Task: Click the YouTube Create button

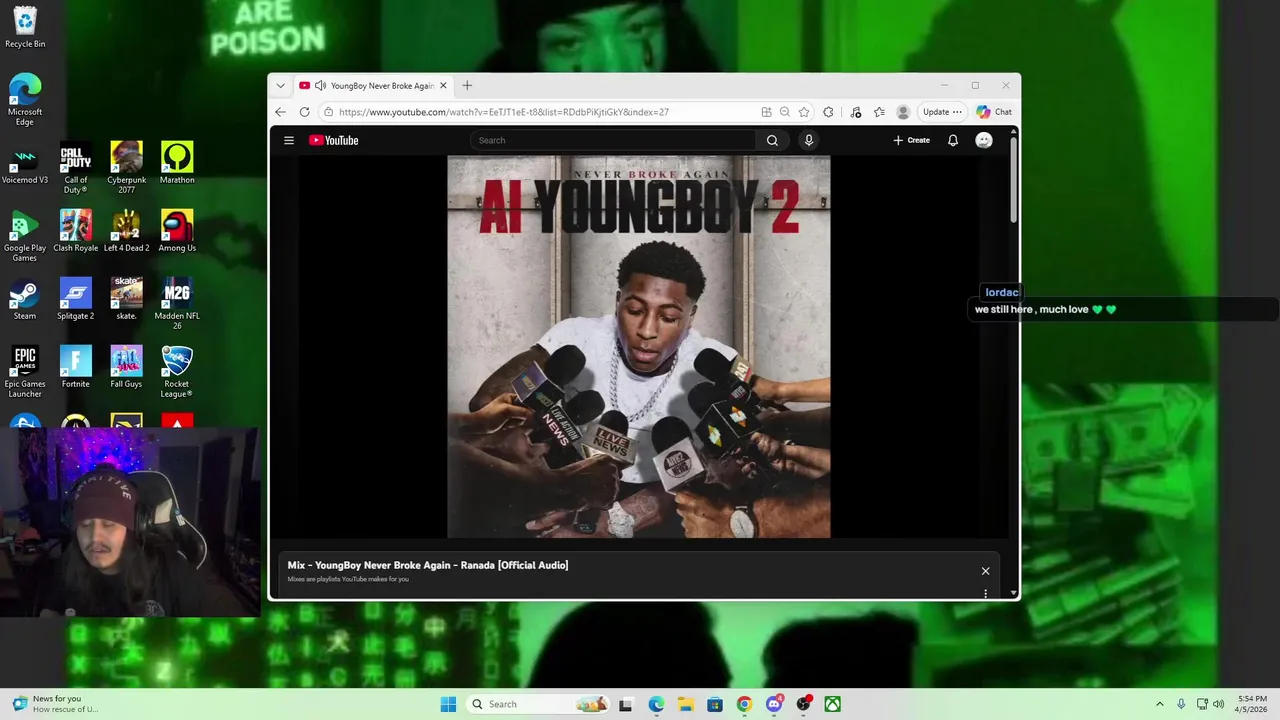Action: click(x=912, y=140)
